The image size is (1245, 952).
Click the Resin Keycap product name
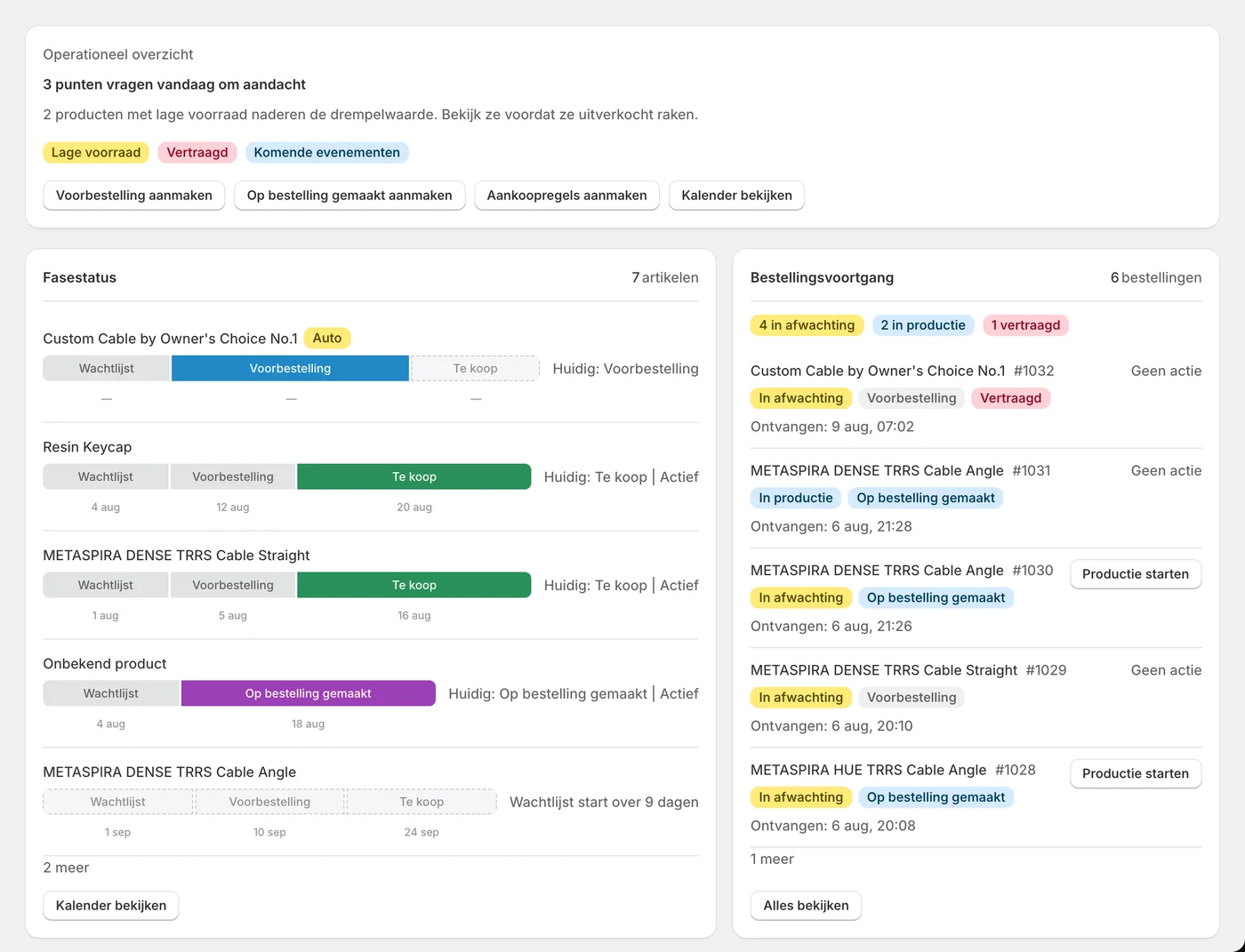[87, 447]
